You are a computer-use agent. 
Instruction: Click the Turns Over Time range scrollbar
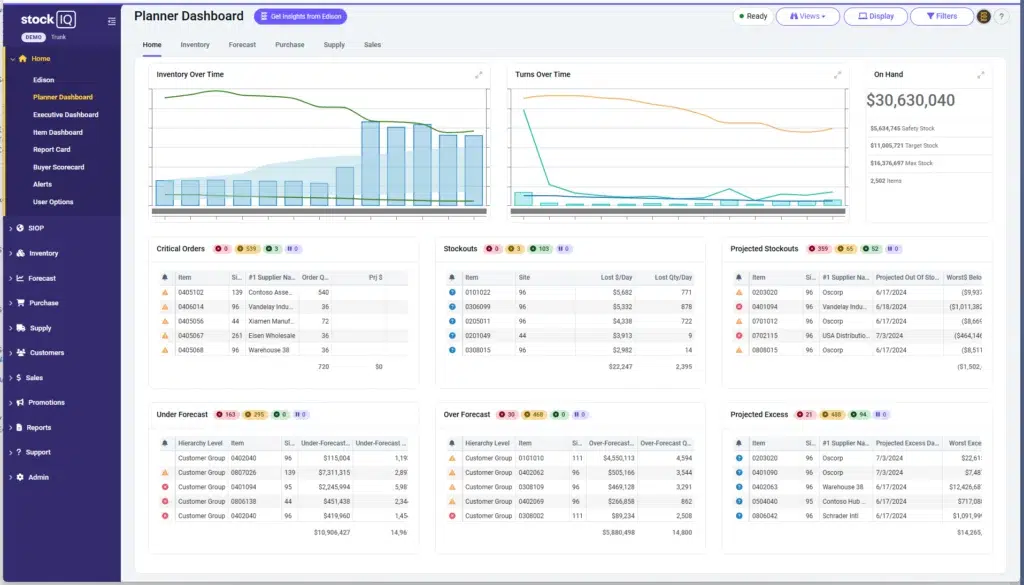coord(678,212)
